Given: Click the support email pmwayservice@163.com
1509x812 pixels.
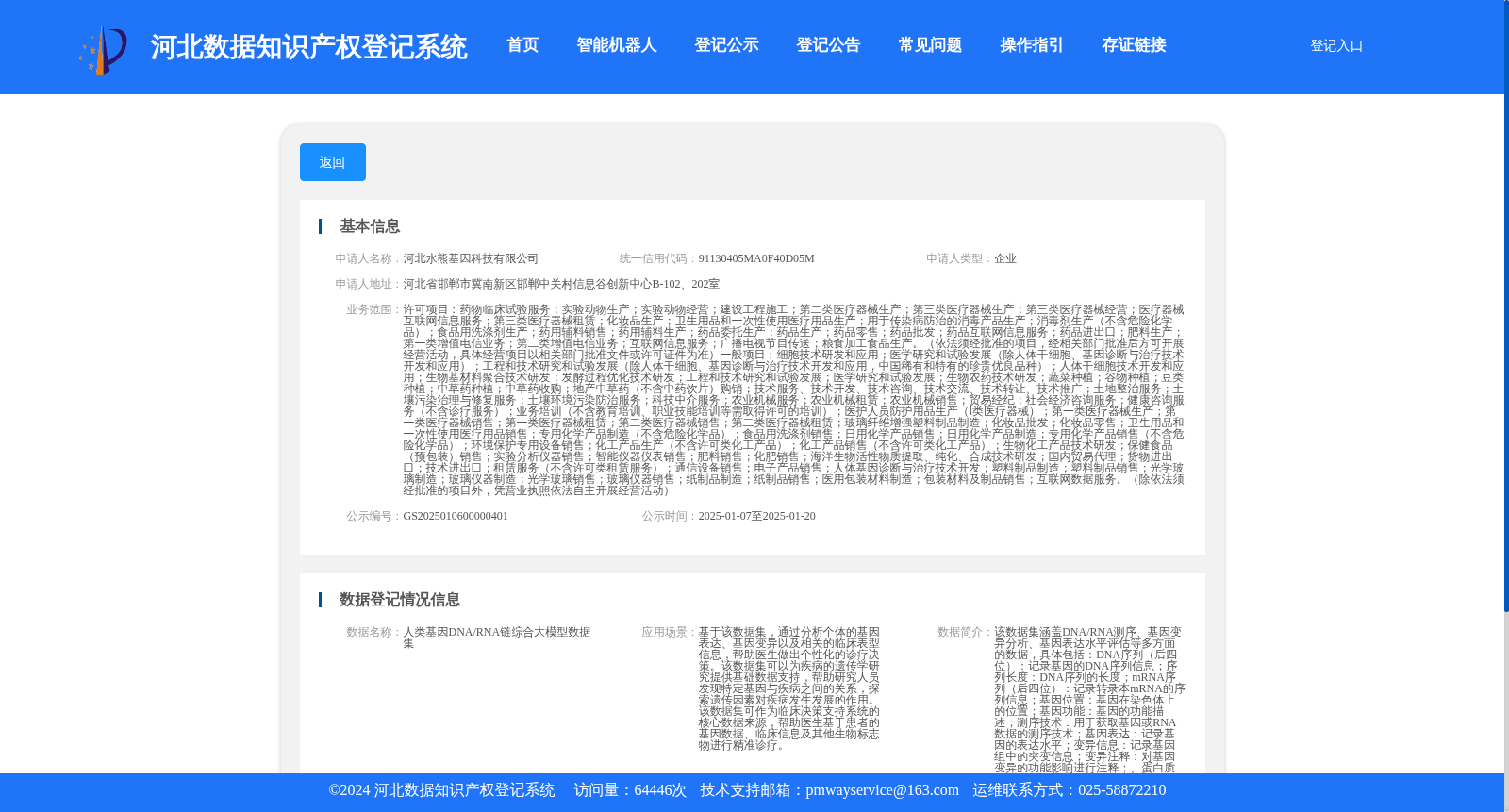Looking at the screenshot, I should (882, 790).
